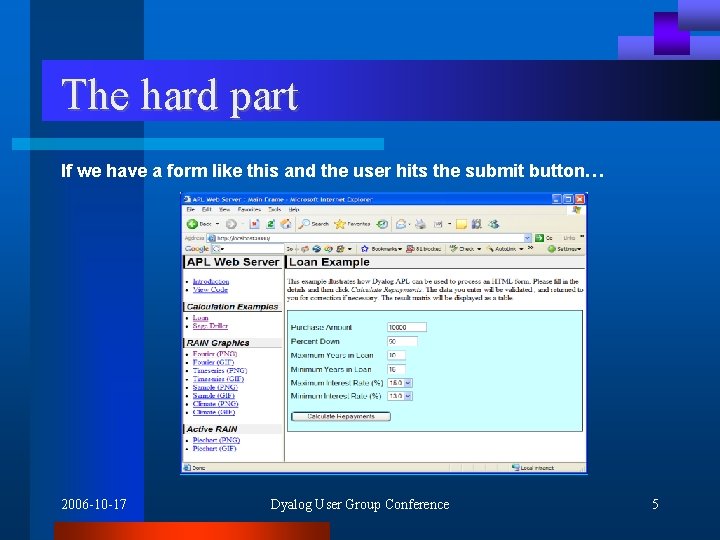Click the Maximum Years in Loan field
The width and height of the screenshot is (720, 540).
click(x=396, y=355)
